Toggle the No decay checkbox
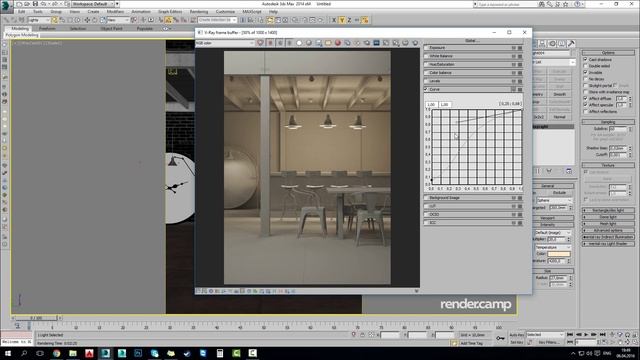The height and width of the screenshot is (360, 640). pos(586,79)
